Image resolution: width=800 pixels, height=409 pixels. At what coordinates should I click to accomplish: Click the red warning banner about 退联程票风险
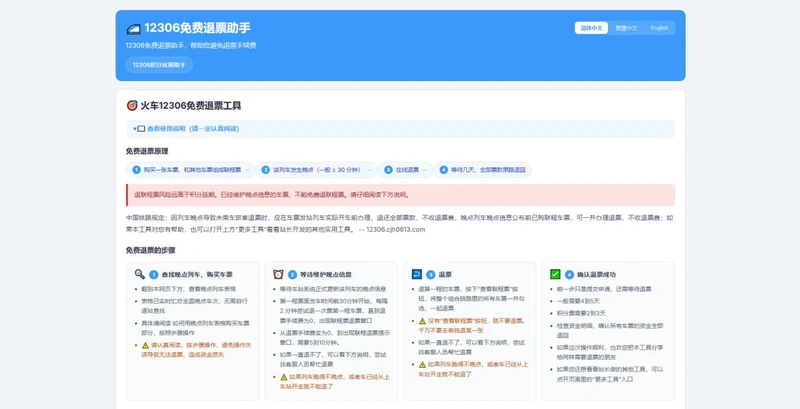401,195
